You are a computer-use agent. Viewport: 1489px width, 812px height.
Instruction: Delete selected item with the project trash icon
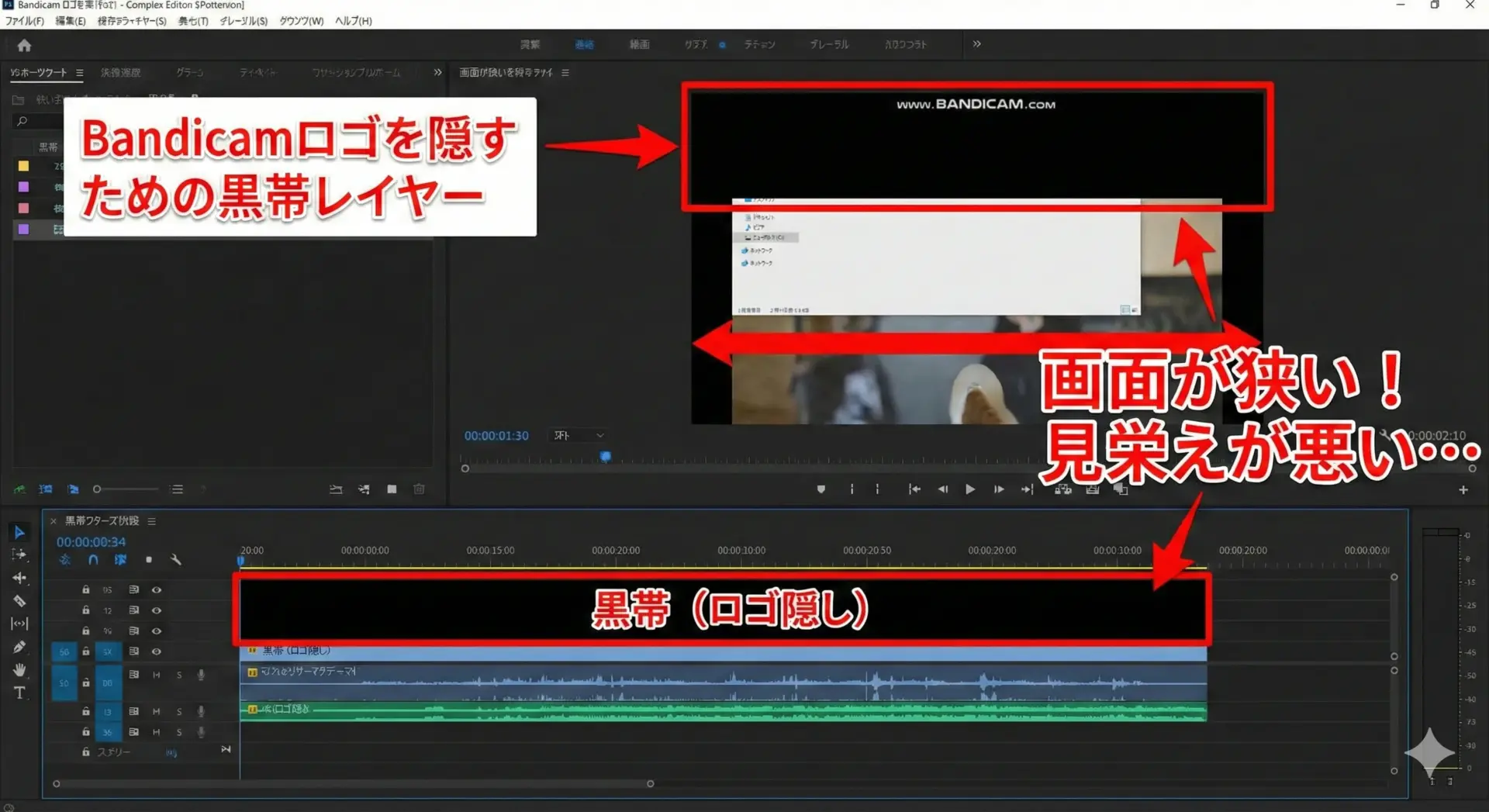[x=419, y=489]
